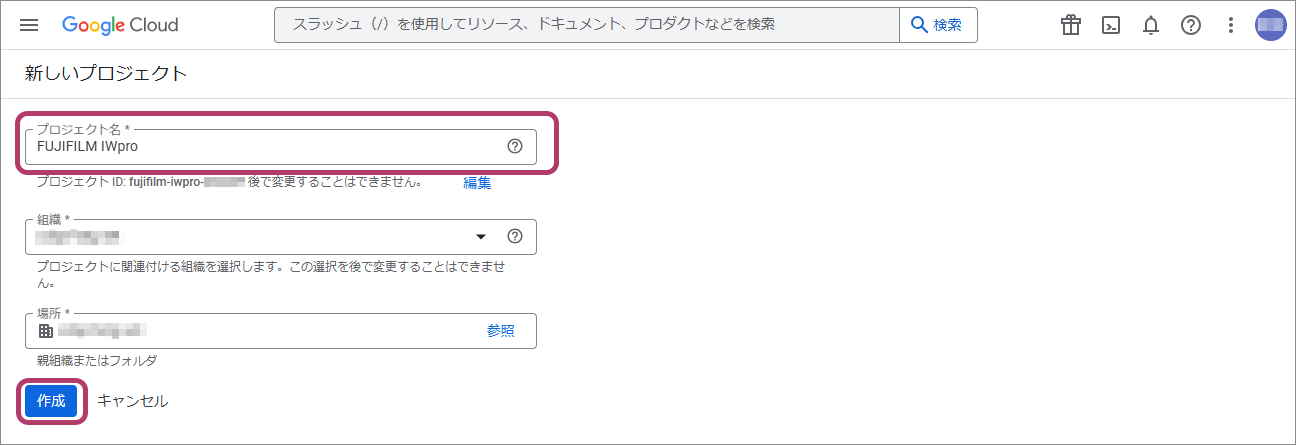
Task: Click the 参照 browse link
Action: click(501, 331)
